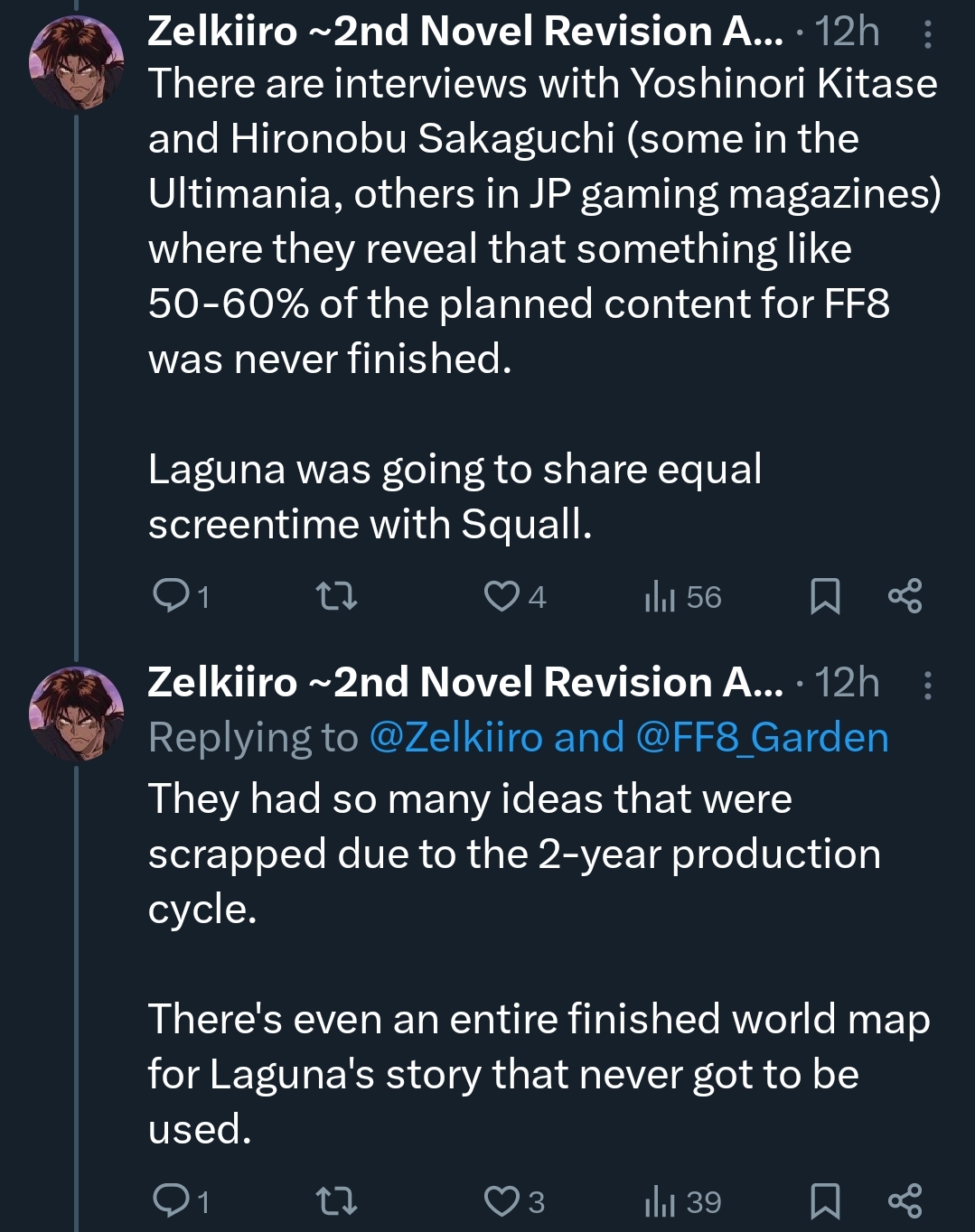Reply to the tweet about scrapped ideas
Screen dimensions: 975x1232
click(x=170, y=1201)
